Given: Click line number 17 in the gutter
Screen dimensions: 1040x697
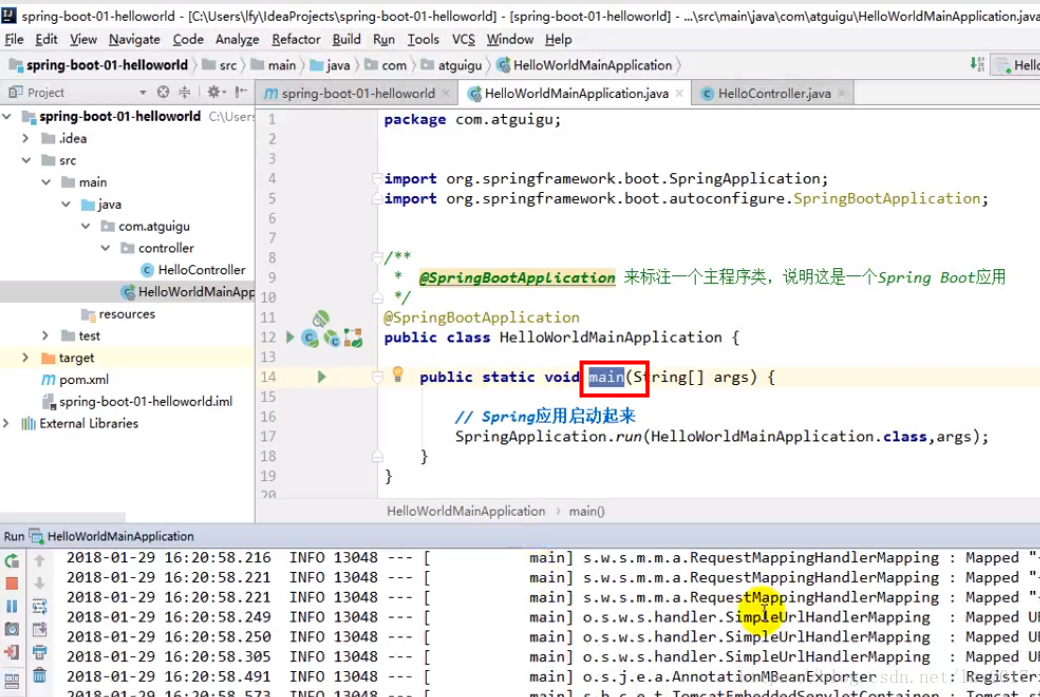Looking at the screenshot, I should click(x=268, y=436).
